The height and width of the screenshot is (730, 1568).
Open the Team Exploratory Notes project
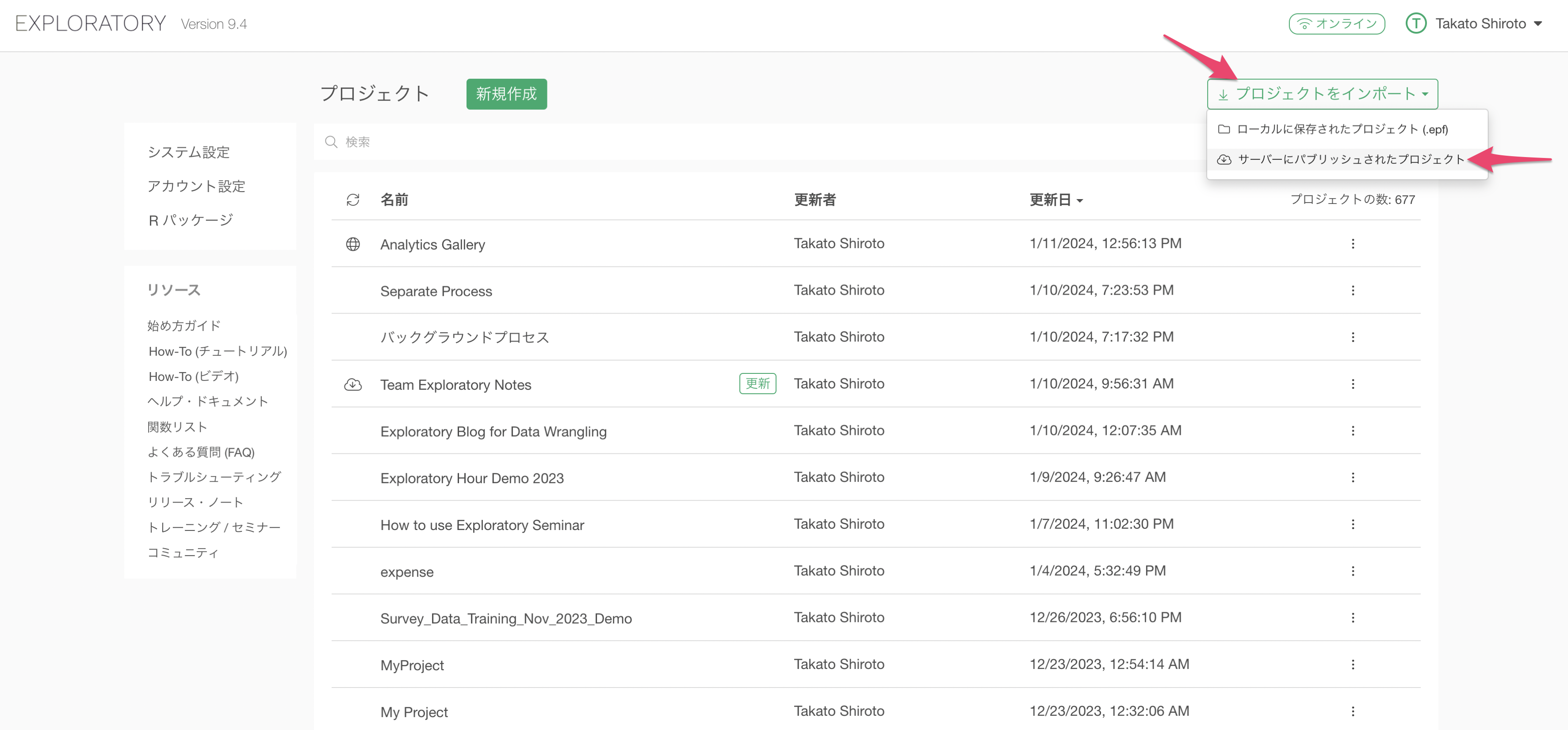point(455,385)
